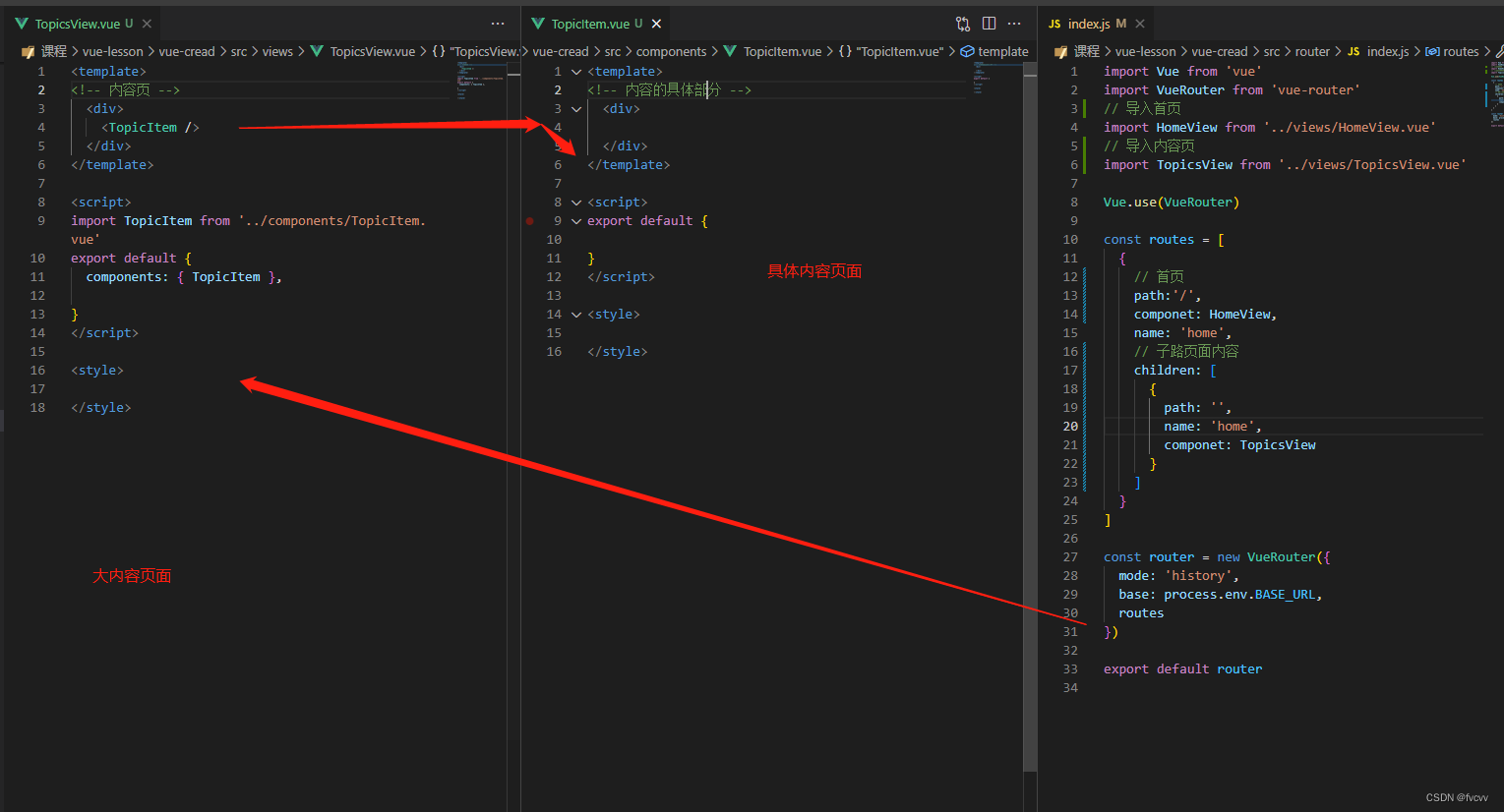Click the '<!-- 内容的具体部分 -->' comment in TopicItem.vue
This screenshot has height=812, width=1504.
tap(669, 90)
